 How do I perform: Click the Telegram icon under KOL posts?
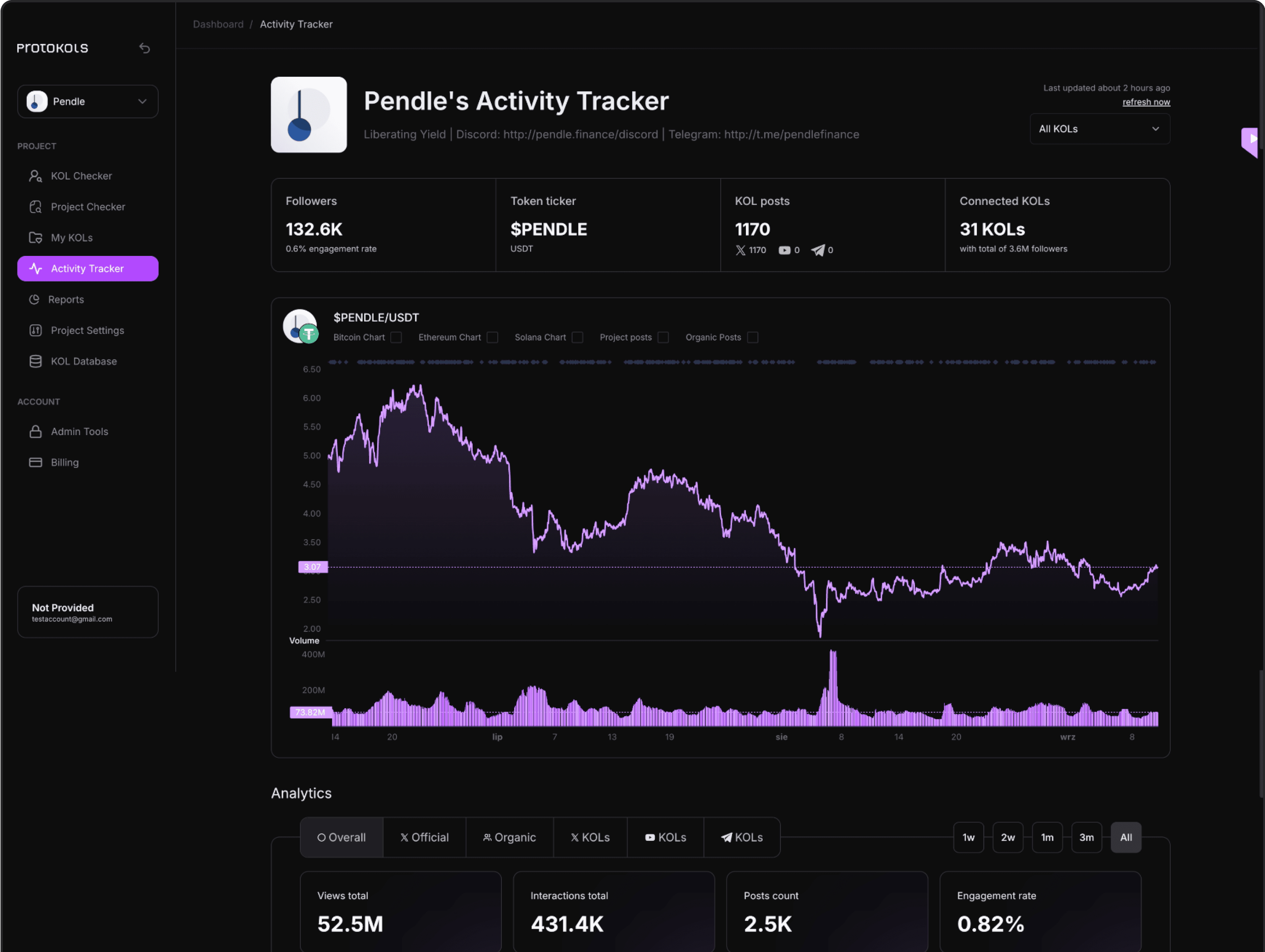(818, 251)
